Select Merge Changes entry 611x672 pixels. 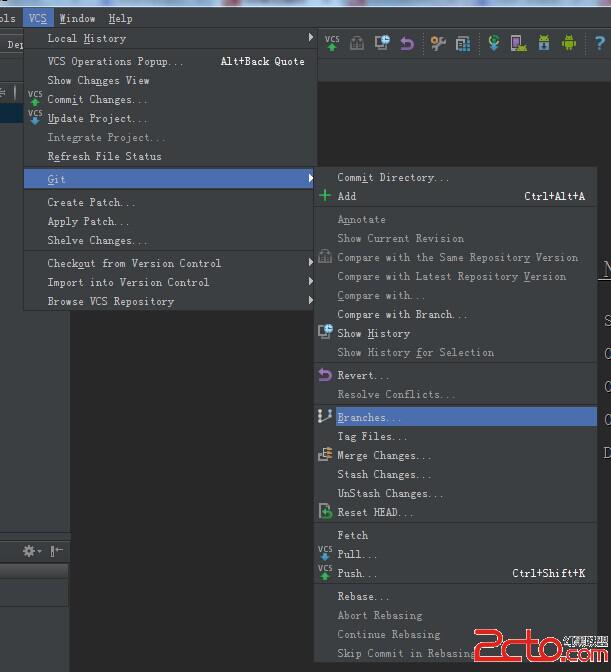click(456, 455)
